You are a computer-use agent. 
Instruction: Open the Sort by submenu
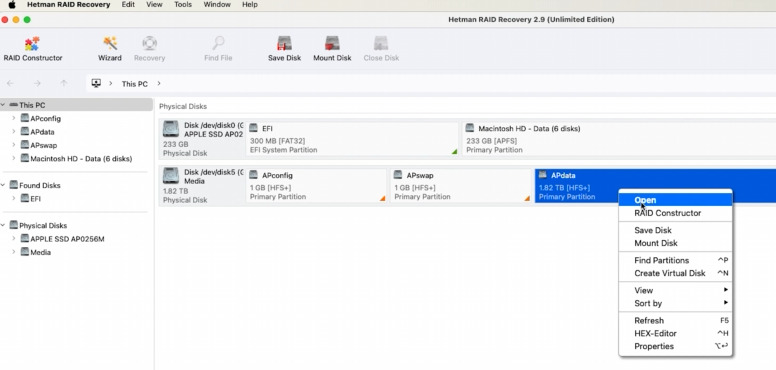click(x=676, y=303)
